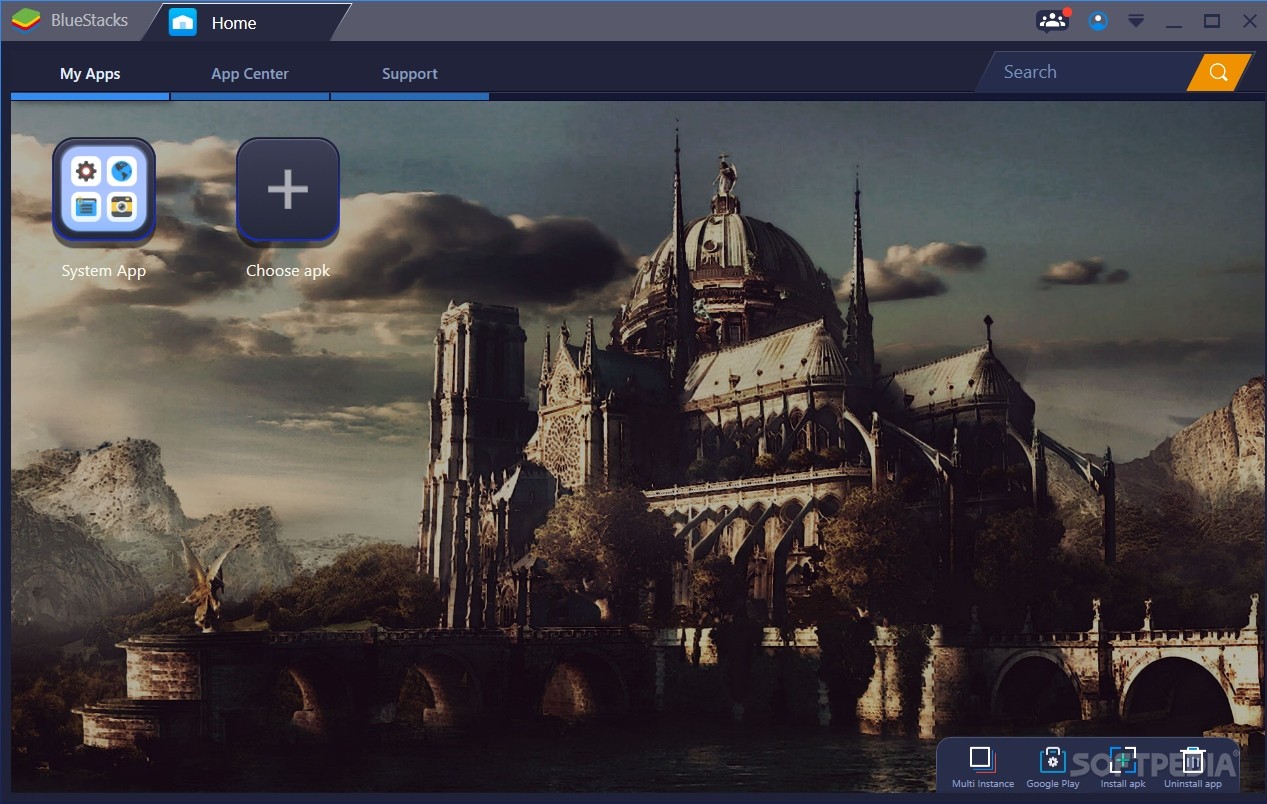Screen dimensions: 1267x804
Task: Switch to the My Apps tab
Action: point(90,74)
